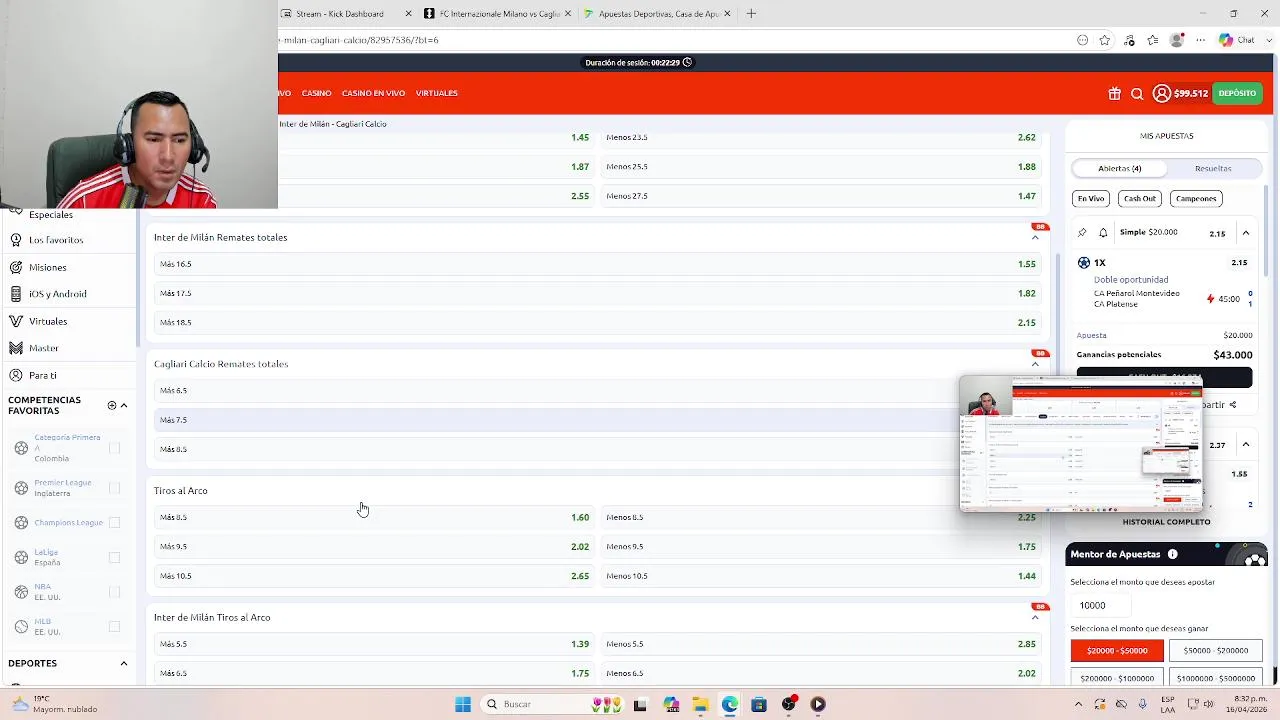Toggle the Champions League checkbox
The width and height of the screenshot is (1280, 720).
coord(114,522)
